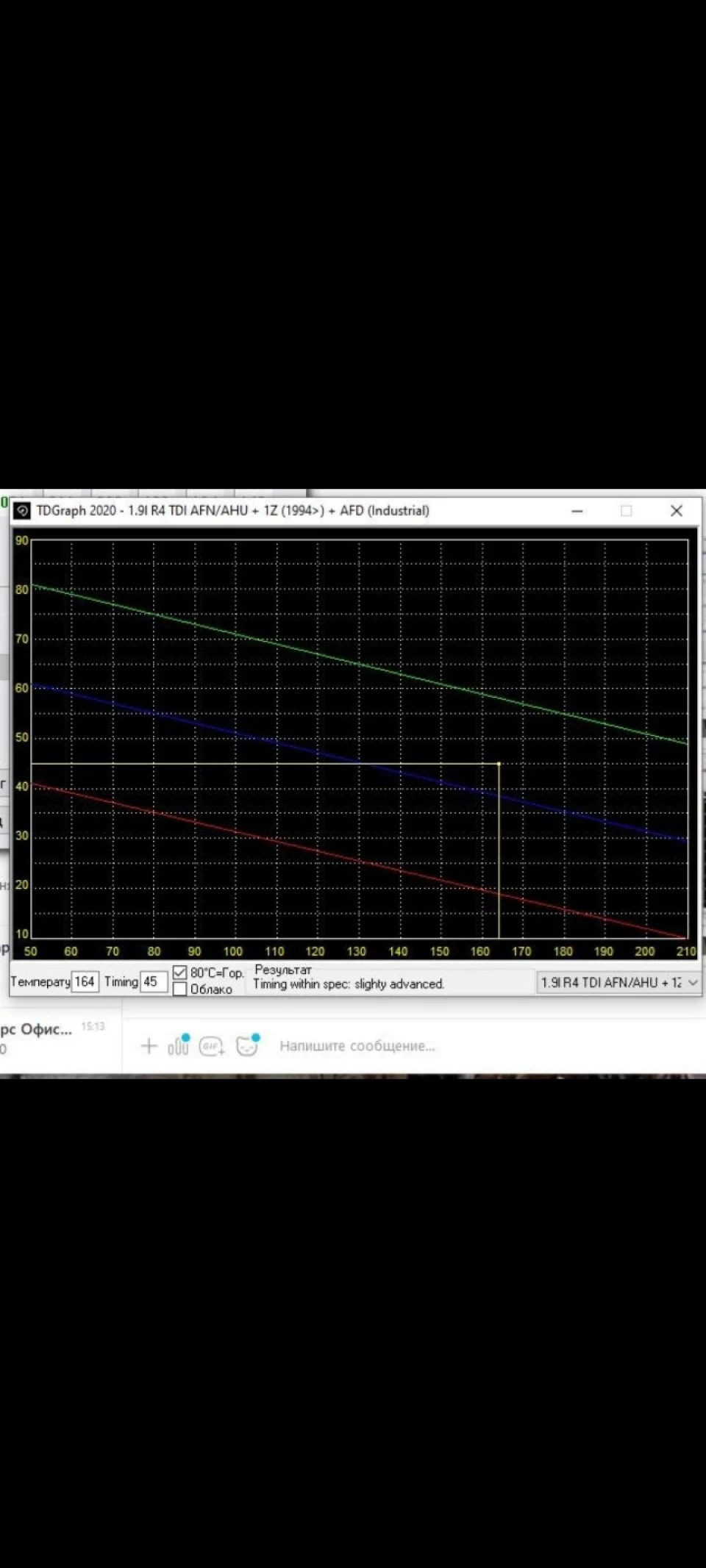Open the poll chart icon in chat bar

coord(179,1045)
